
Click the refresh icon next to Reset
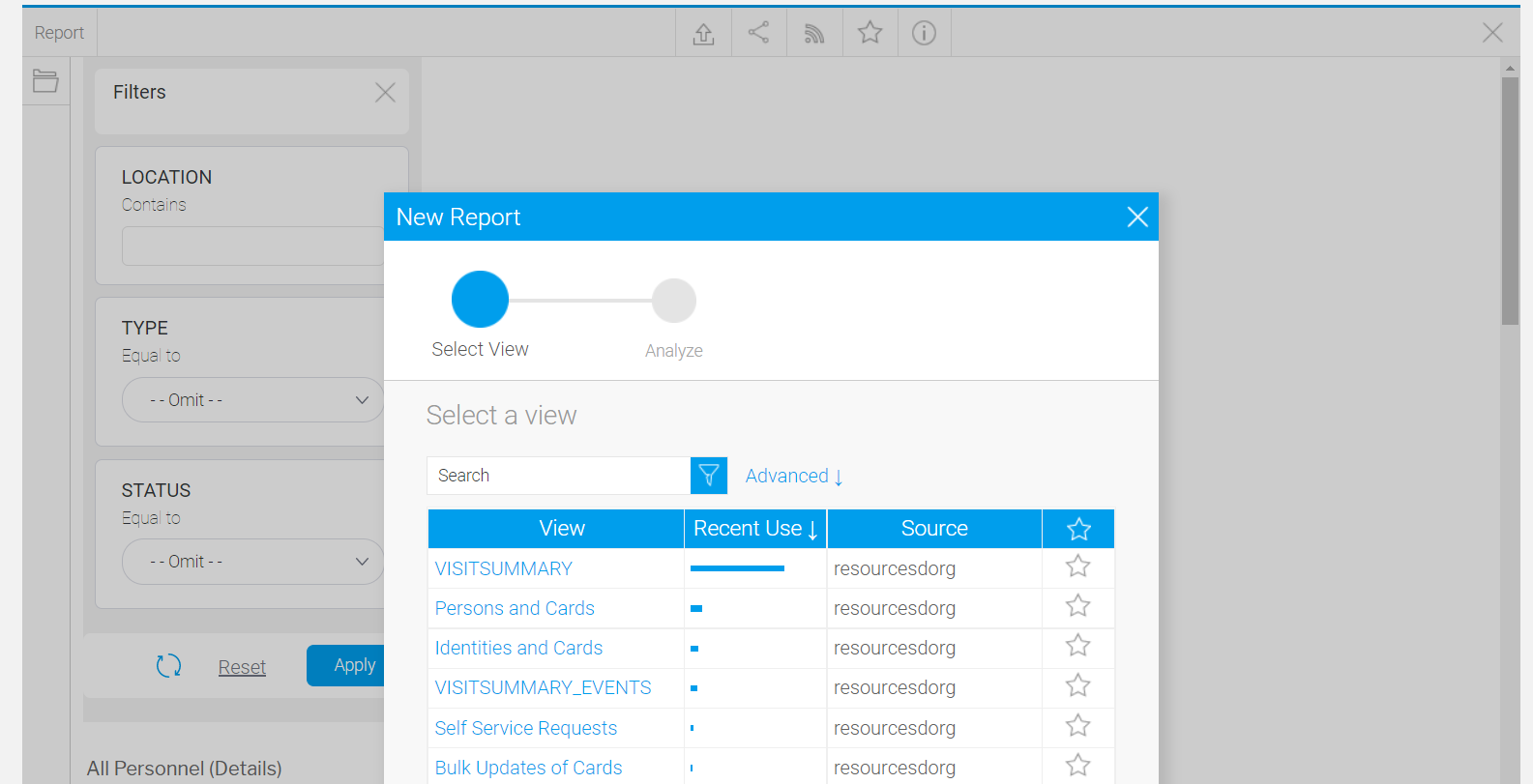[169, 666]
